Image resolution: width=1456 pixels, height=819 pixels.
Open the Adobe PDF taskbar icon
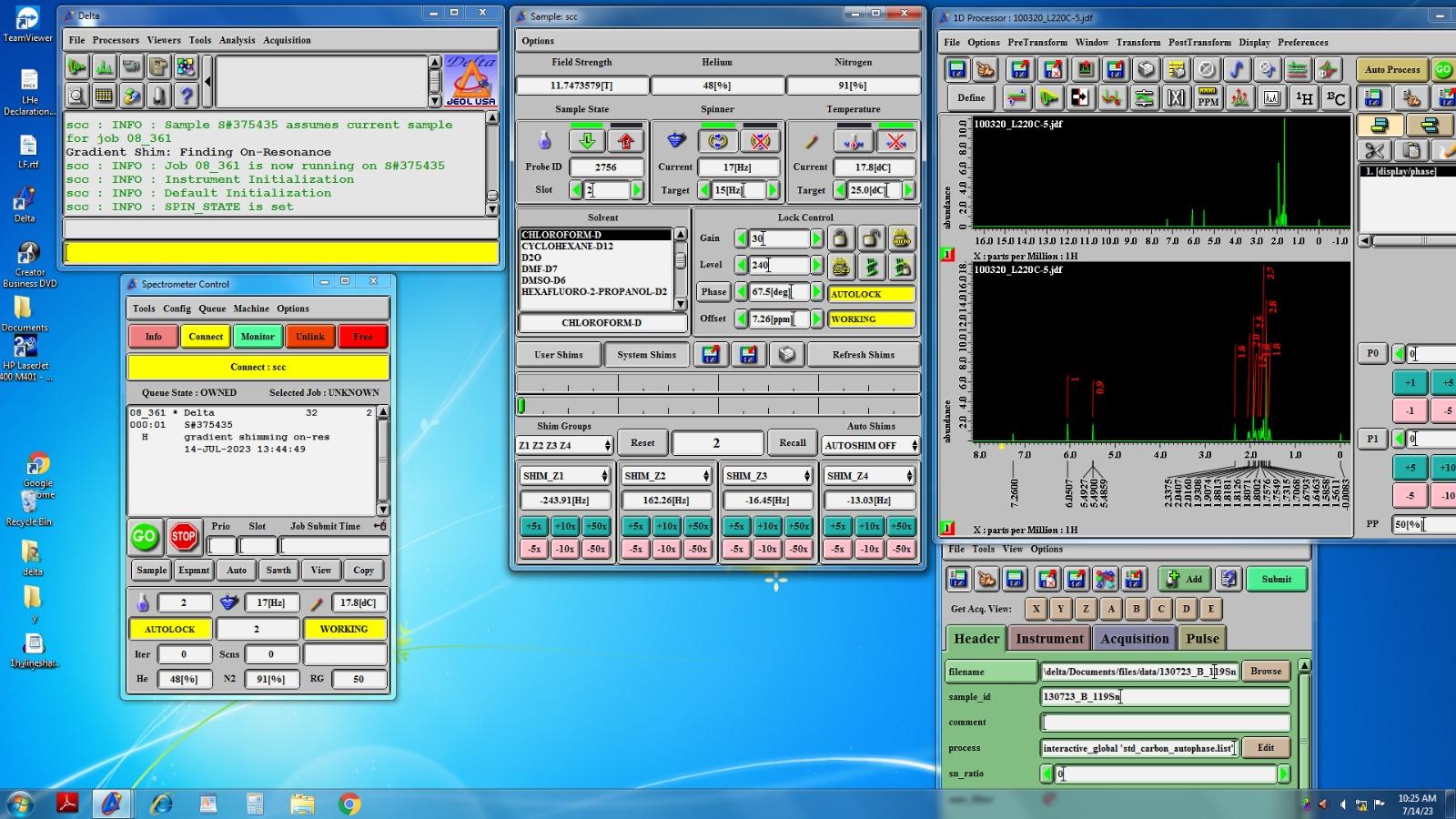pyautogui.click(x=67, y=804)
